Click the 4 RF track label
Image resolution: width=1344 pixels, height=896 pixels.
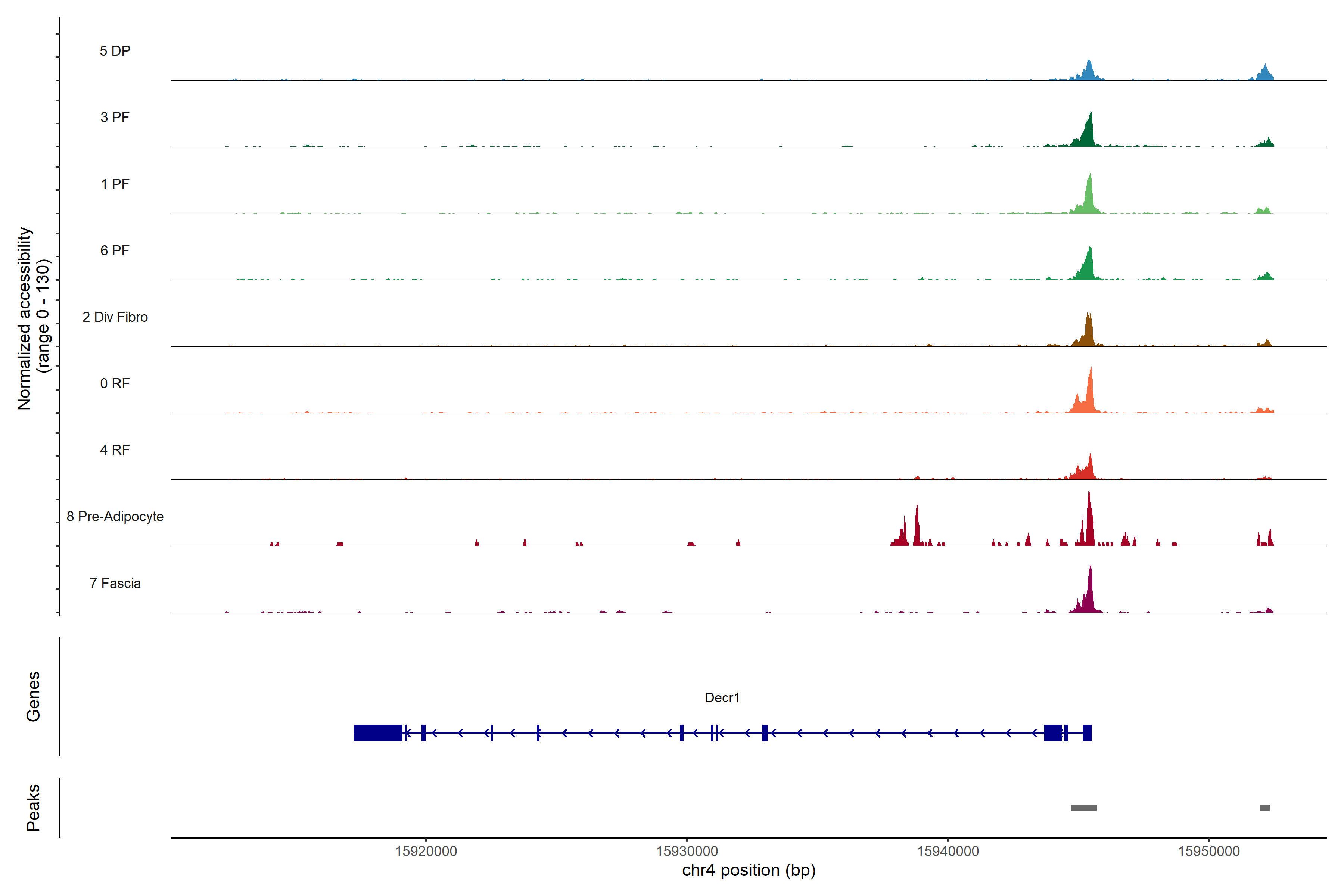point(115,450)
